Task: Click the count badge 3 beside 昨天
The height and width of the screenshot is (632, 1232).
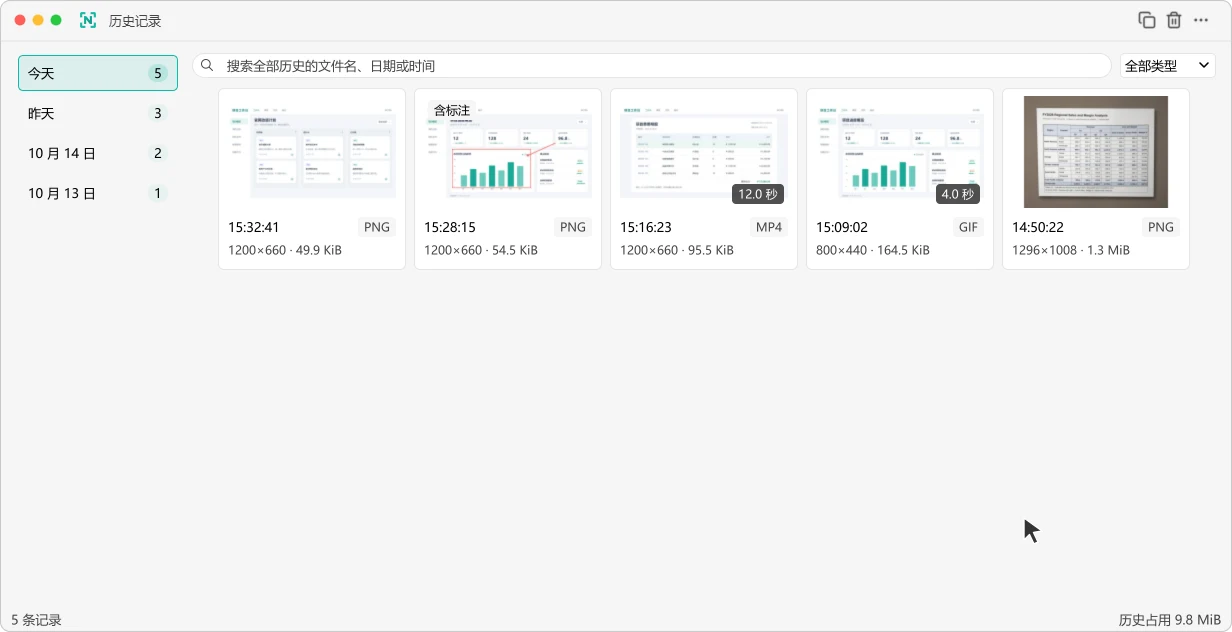Action: point(157,113)
